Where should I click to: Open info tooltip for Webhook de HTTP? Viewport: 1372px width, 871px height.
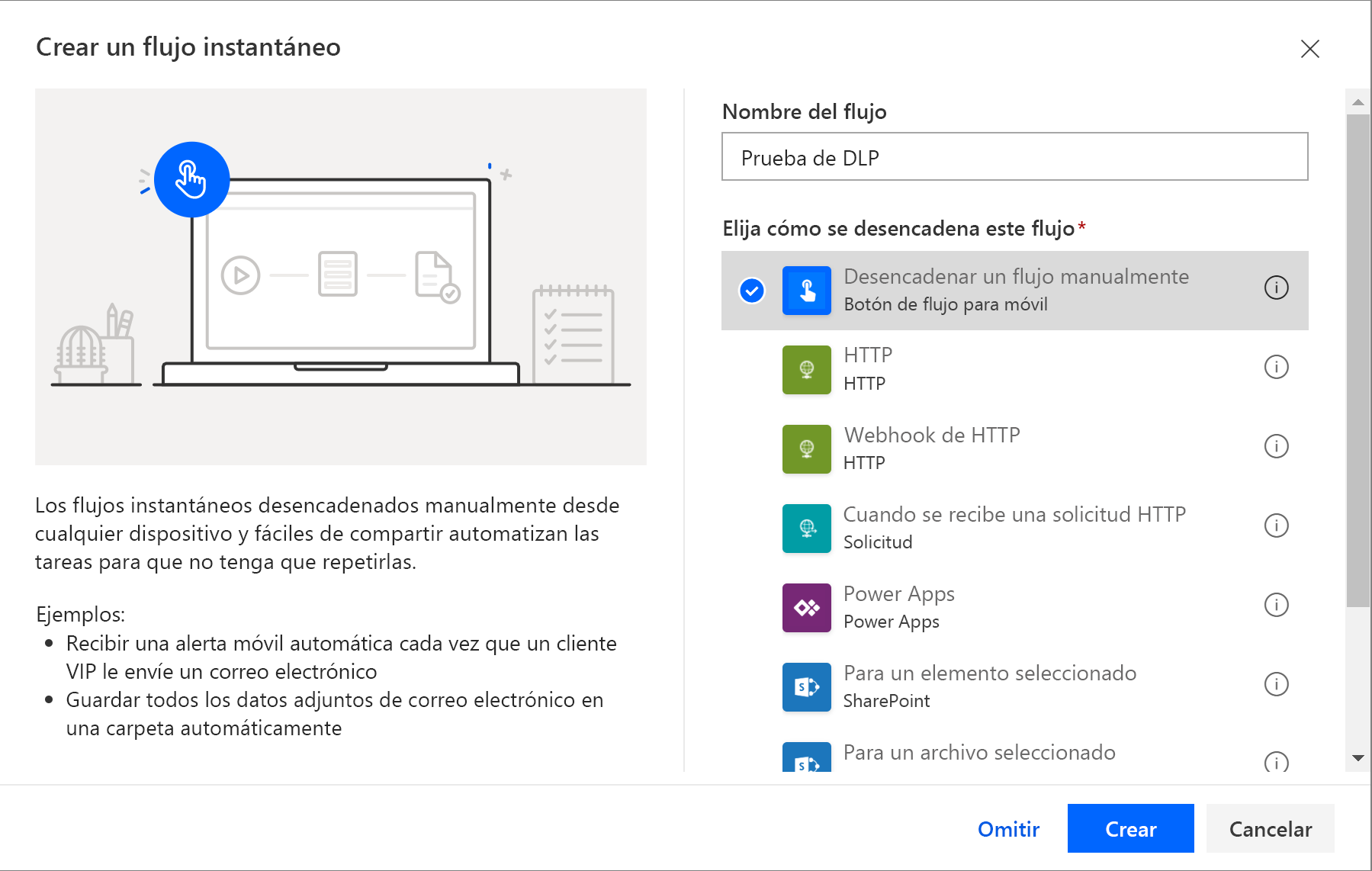point(1277,446)
